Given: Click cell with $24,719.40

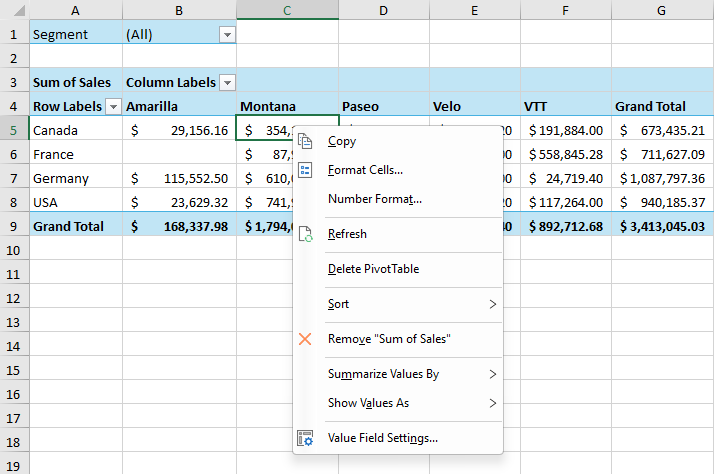Looking at the screenshot, I should point(566,178).
